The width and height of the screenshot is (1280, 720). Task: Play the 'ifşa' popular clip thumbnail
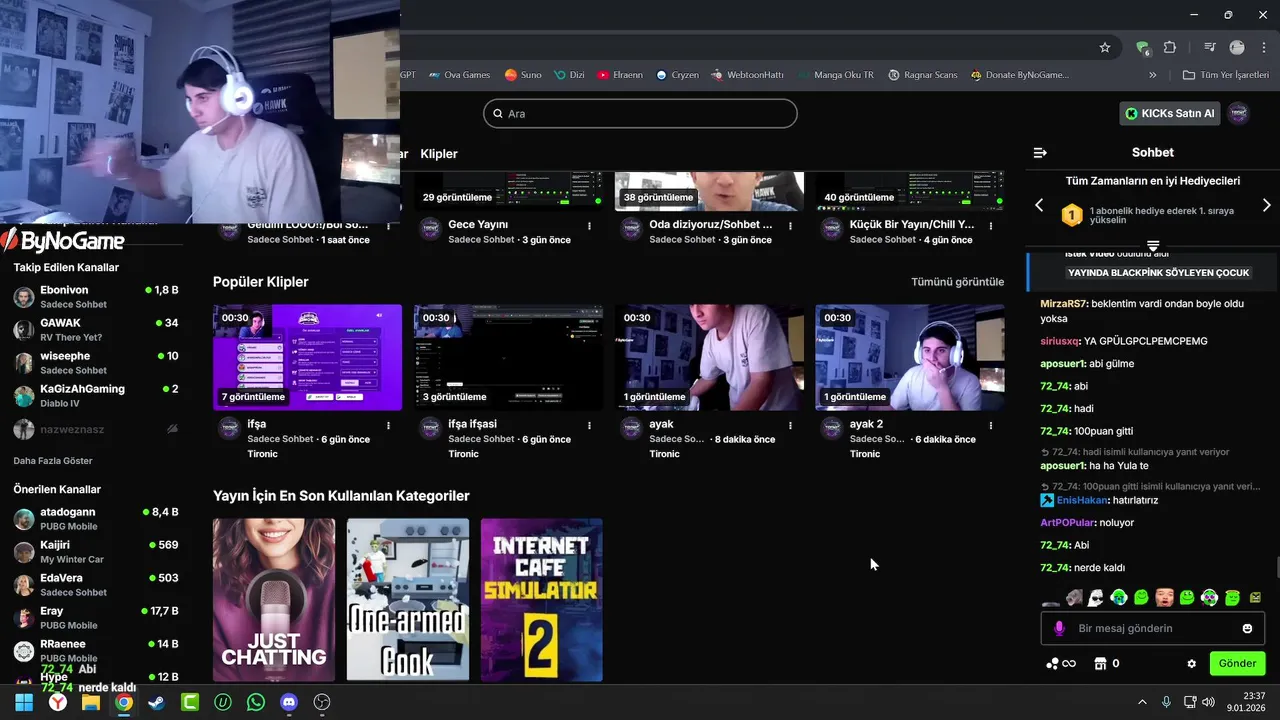pos(307,357)
